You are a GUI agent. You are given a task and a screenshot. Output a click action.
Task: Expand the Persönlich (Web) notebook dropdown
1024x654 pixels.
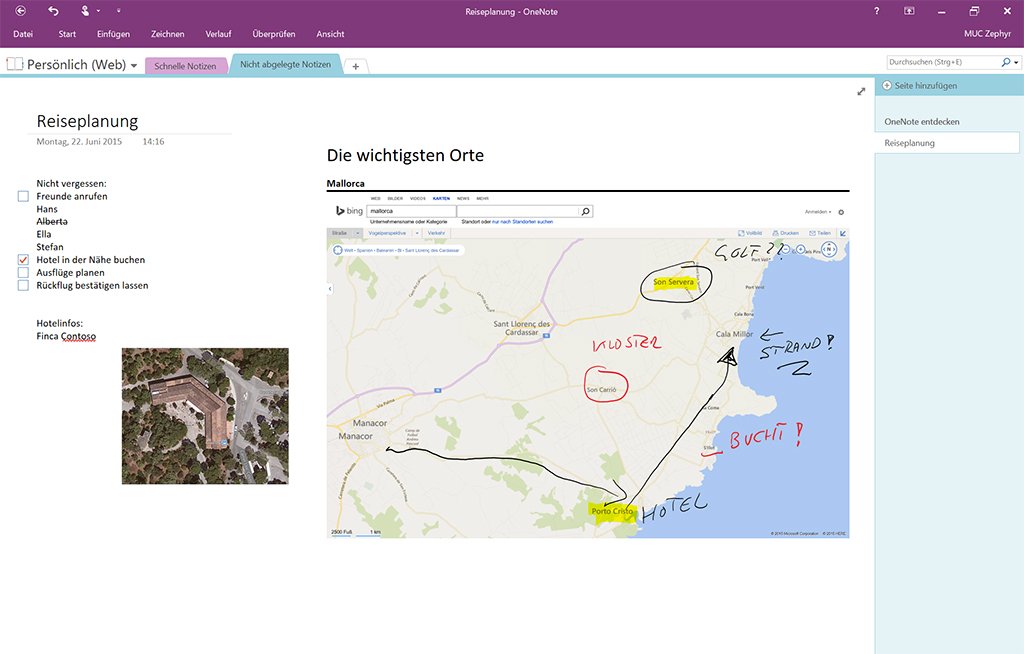click(134, 66)
